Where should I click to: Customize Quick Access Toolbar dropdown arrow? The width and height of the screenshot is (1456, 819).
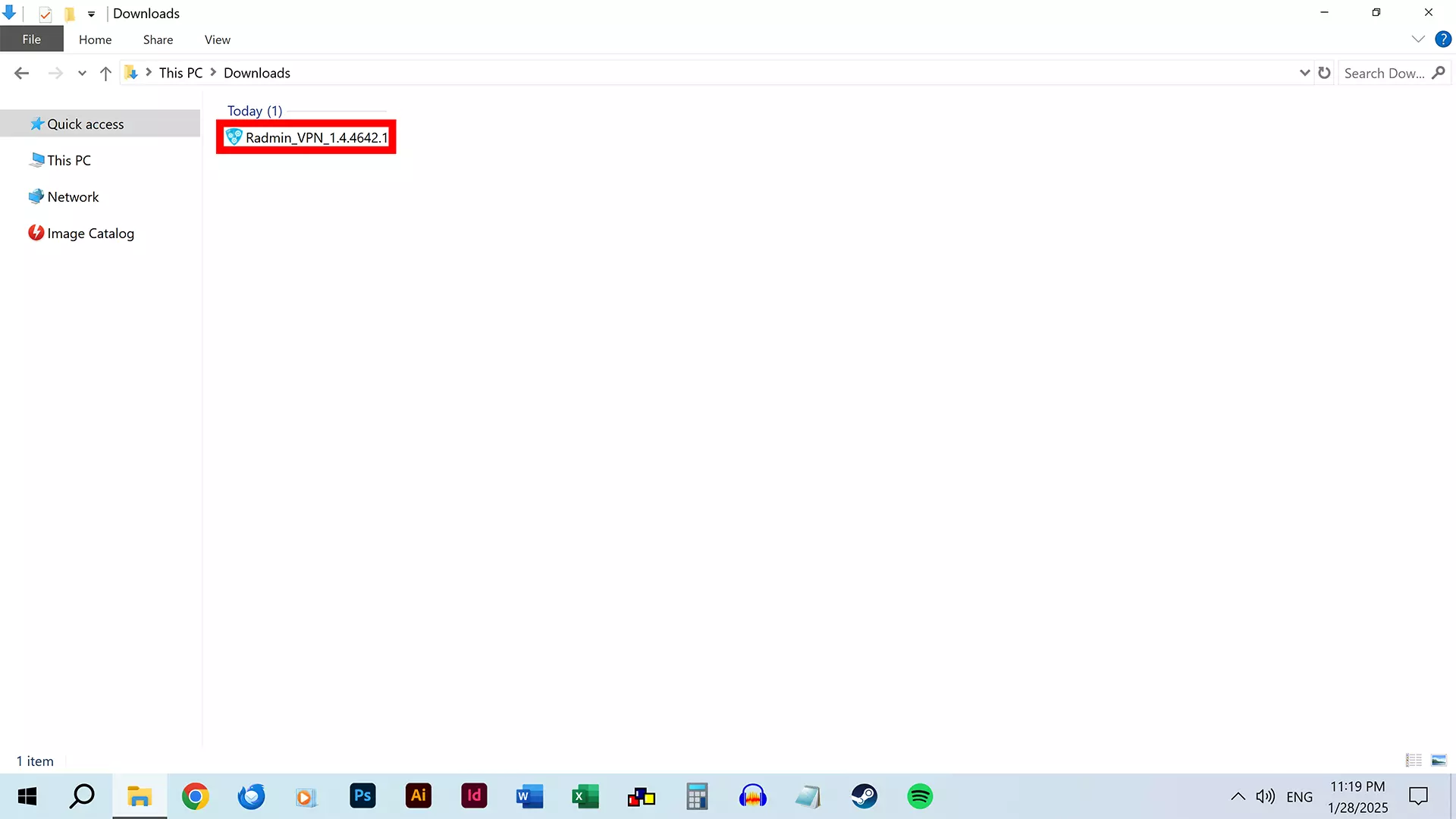[91, 14]
